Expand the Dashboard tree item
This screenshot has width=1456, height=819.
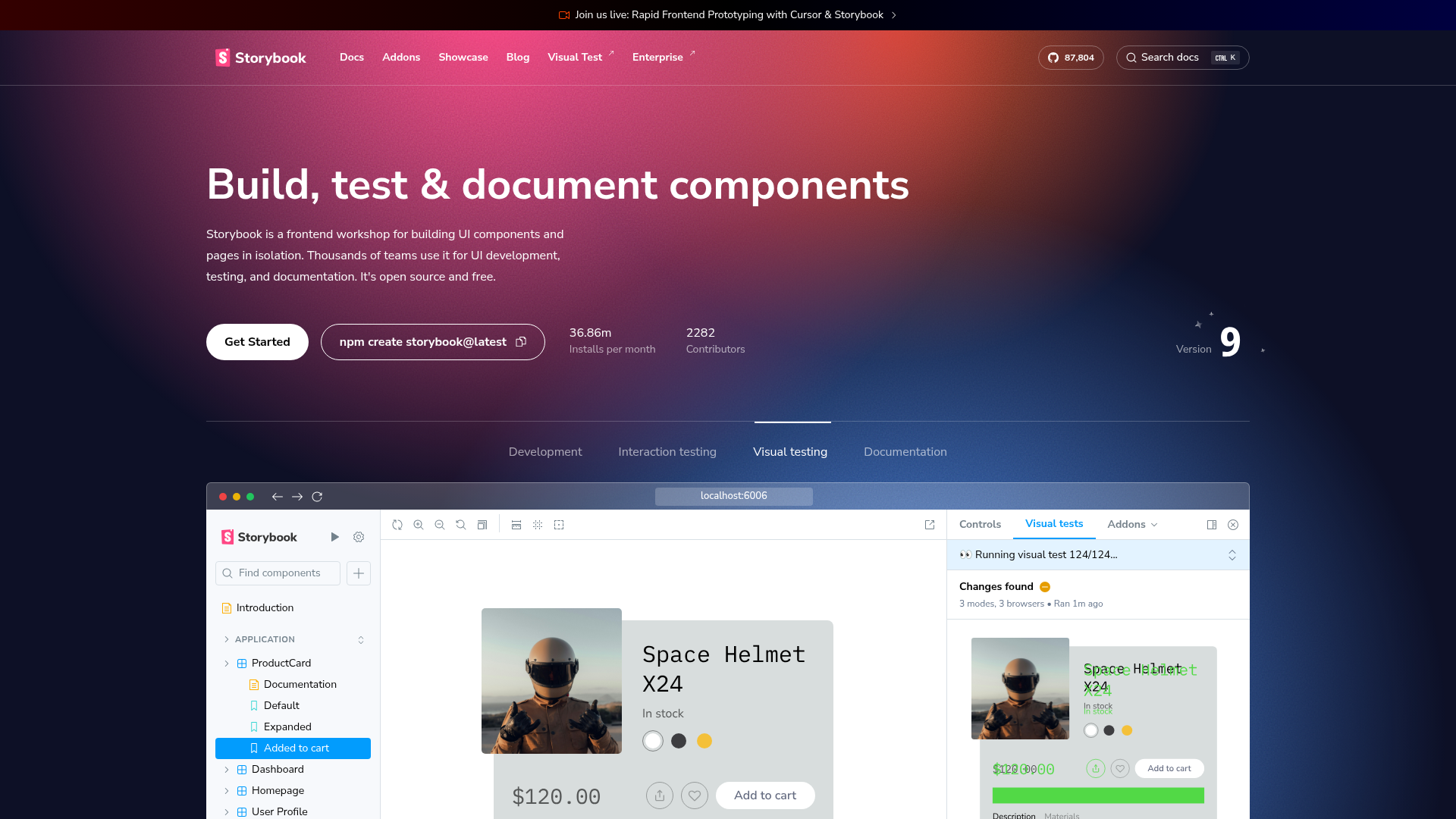(x=226, y=770)
